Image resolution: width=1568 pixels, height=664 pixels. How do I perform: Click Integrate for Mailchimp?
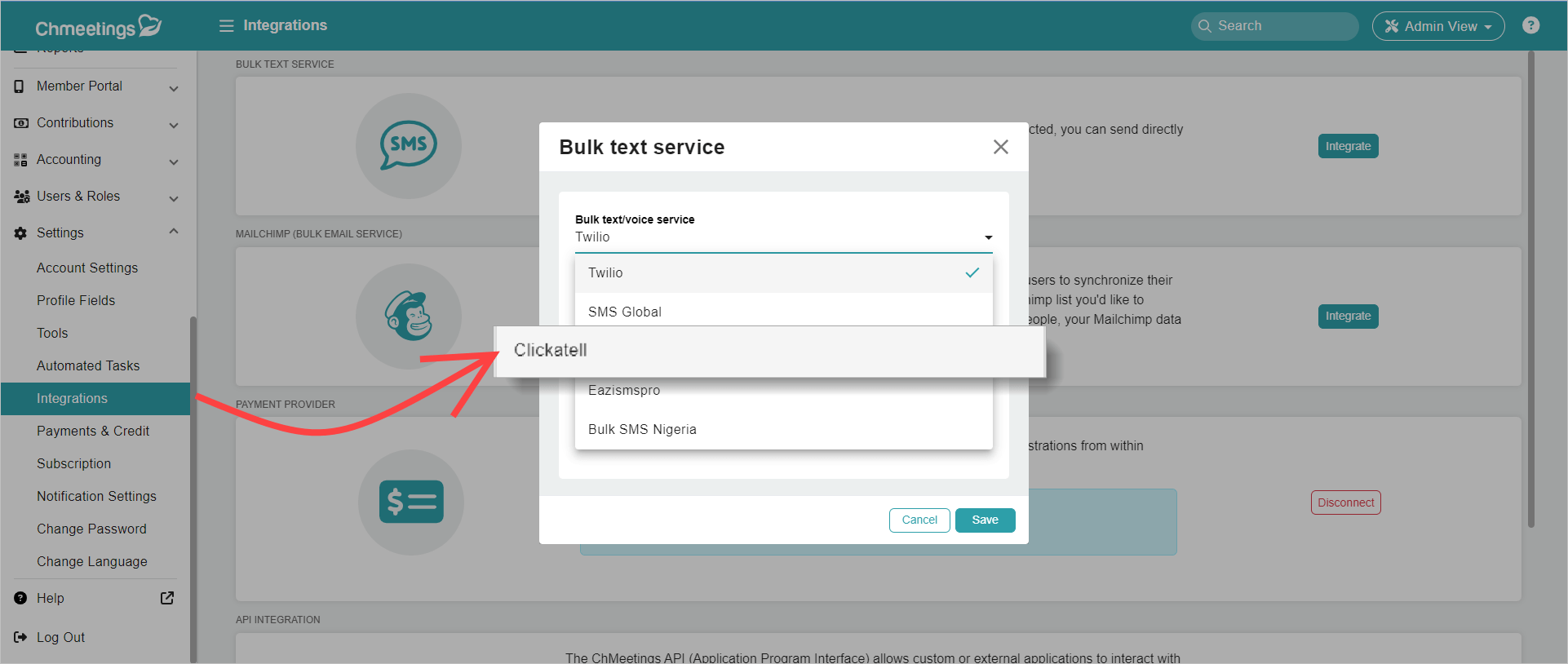(1348, 317)
